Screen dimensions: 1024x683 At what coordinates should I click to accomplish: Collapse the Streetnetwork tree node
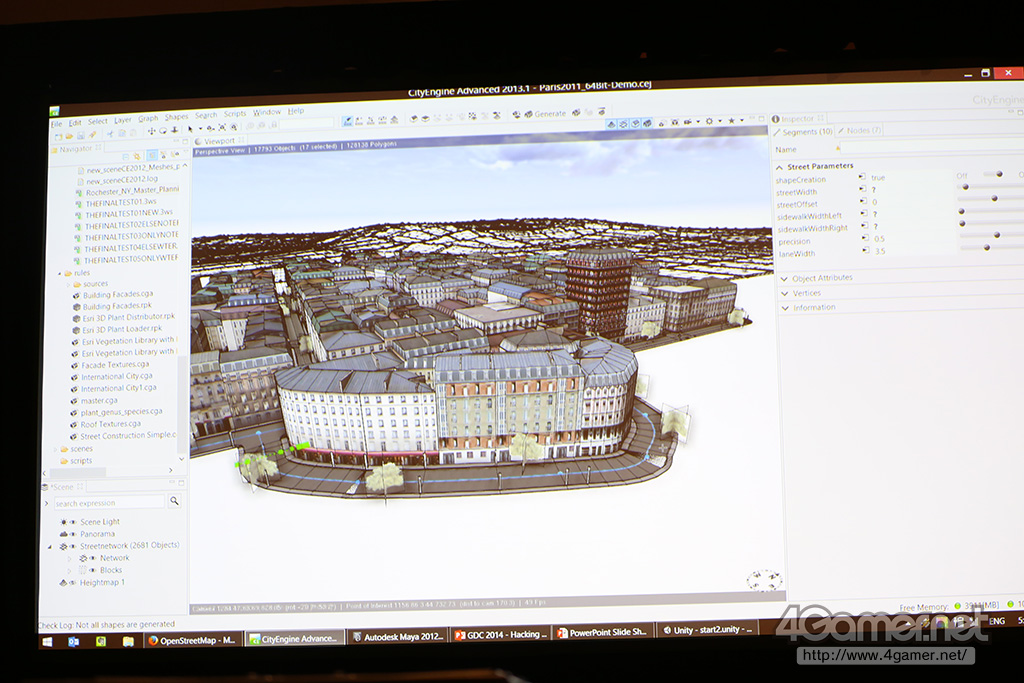[51, 546]
